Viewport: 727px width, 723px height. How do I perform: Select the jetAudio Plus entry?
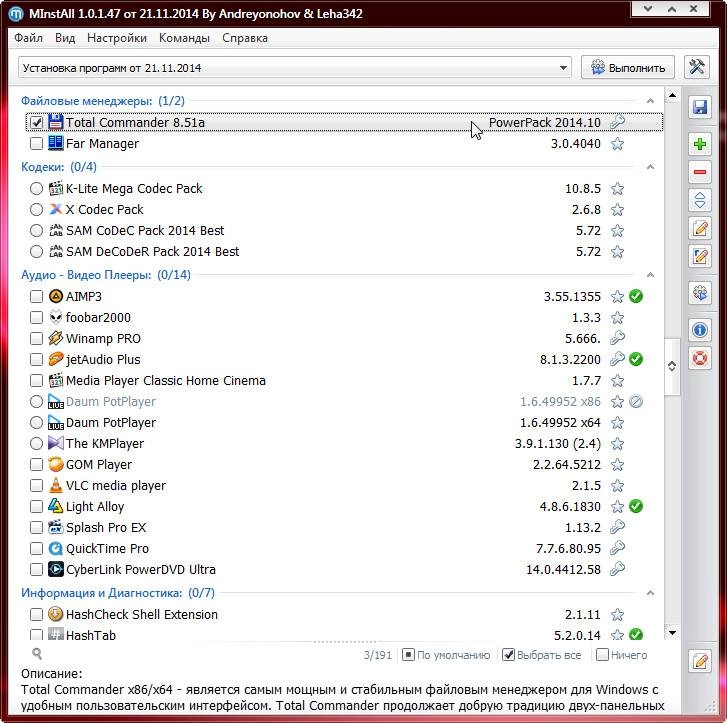click(344, 359)
